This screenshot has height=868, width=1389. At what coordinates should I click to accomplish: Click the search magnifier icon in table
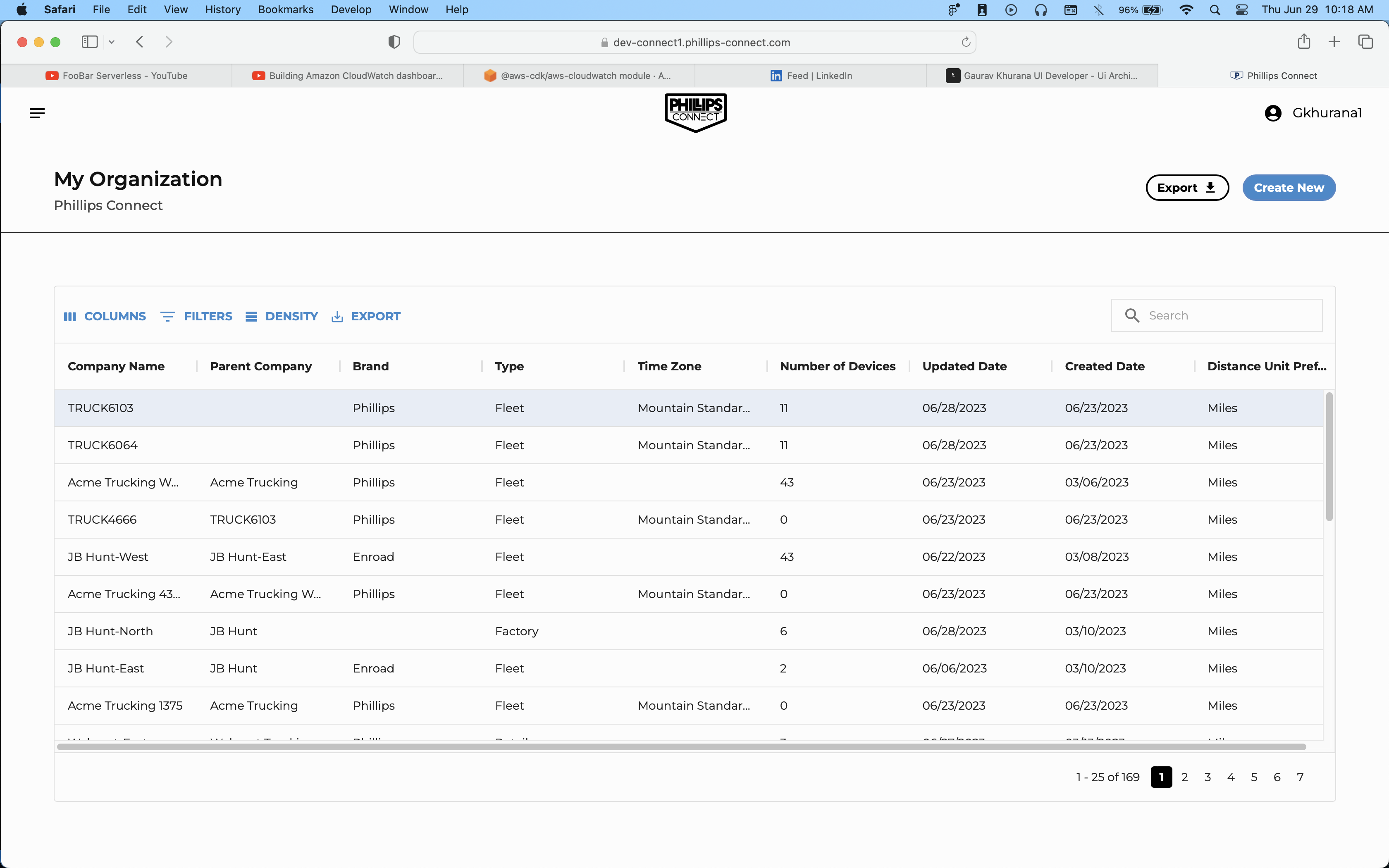click(1132, 315)
